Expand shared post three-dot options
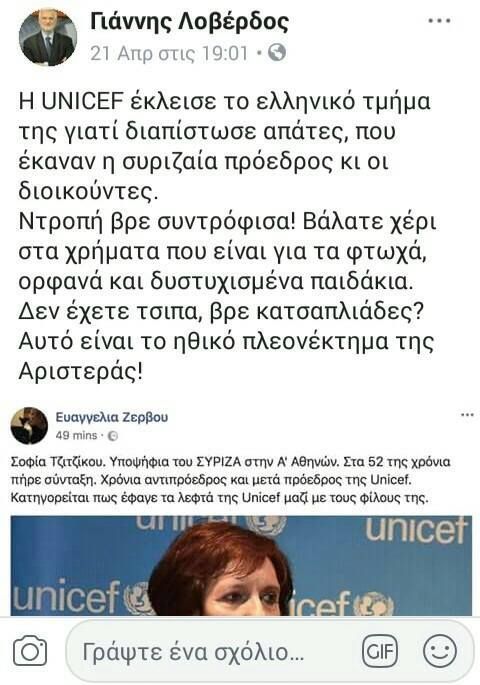This screenshot has height=685, width=480. tap(467, 415)
